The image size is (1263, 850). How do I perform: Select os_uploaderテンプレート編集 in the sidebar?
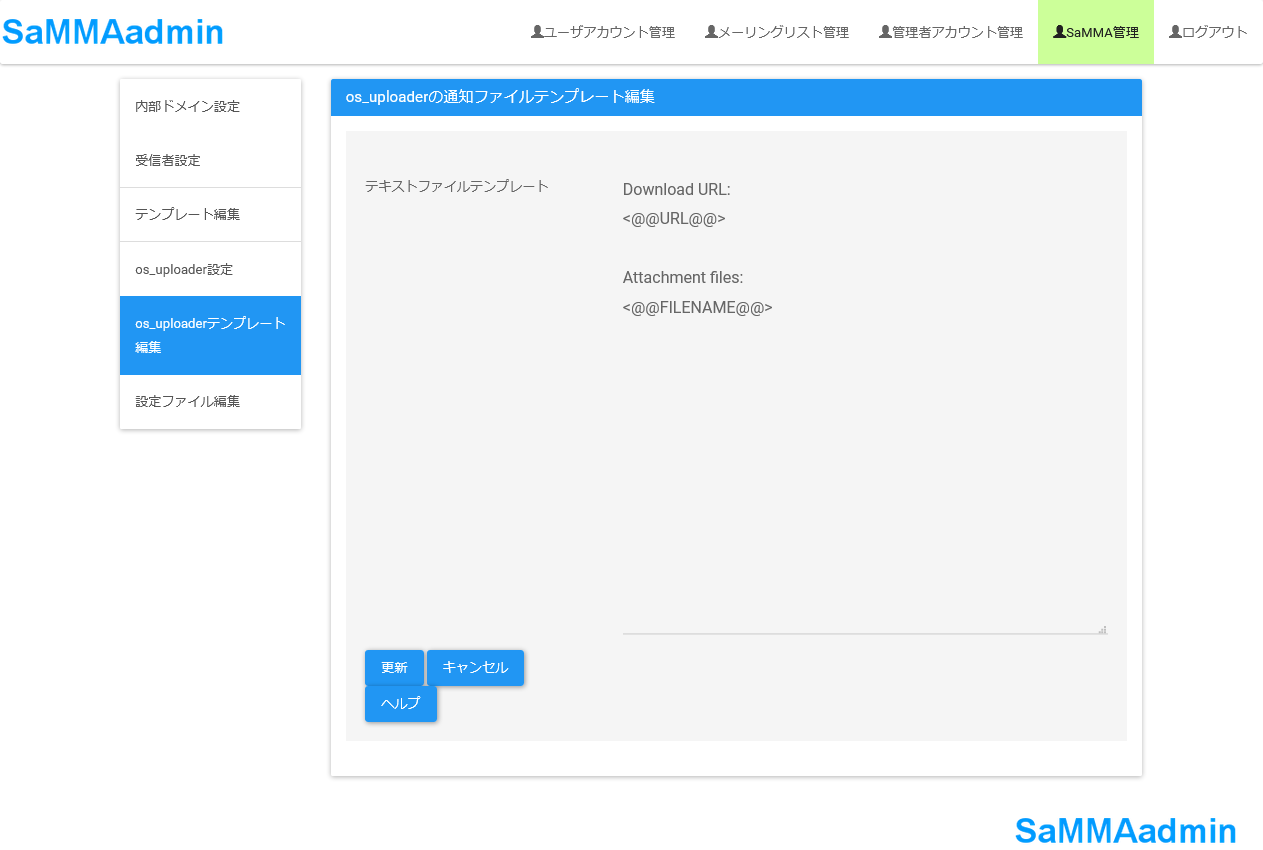[x=210, y=335]
